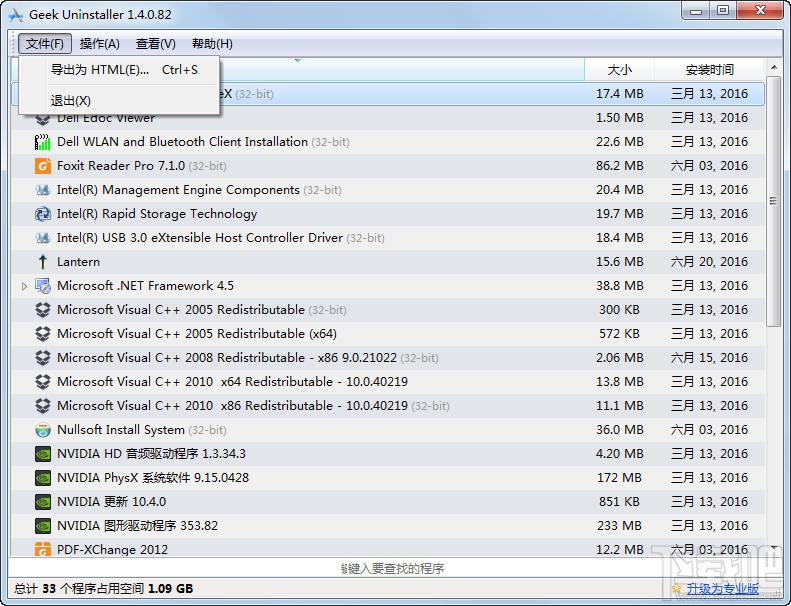Image resolution: width=791 pixels, height=606 pixels.
Task: Select Nullsoft Install System name
Action: (121, 430)
